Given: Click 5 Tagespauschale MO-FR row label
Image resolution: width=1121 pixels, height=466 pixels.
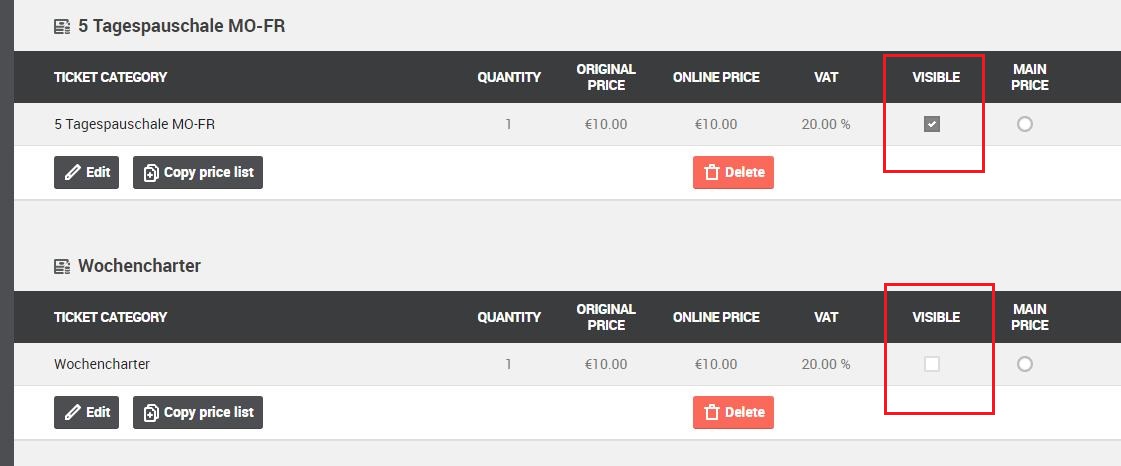Looking at the screenshot, I should point(134,124).
